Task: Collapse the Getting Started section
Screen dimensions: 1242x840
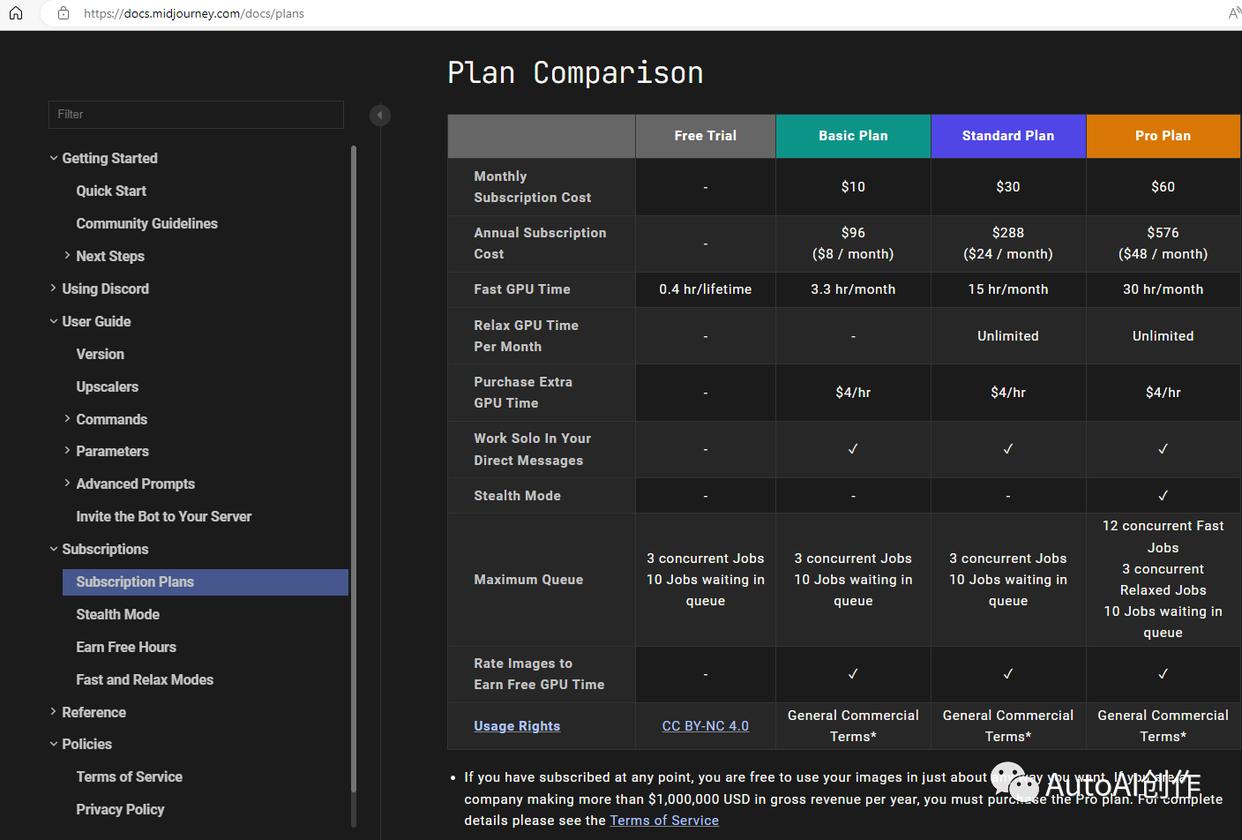Action: pyautogui.click(x=53, y=158)
